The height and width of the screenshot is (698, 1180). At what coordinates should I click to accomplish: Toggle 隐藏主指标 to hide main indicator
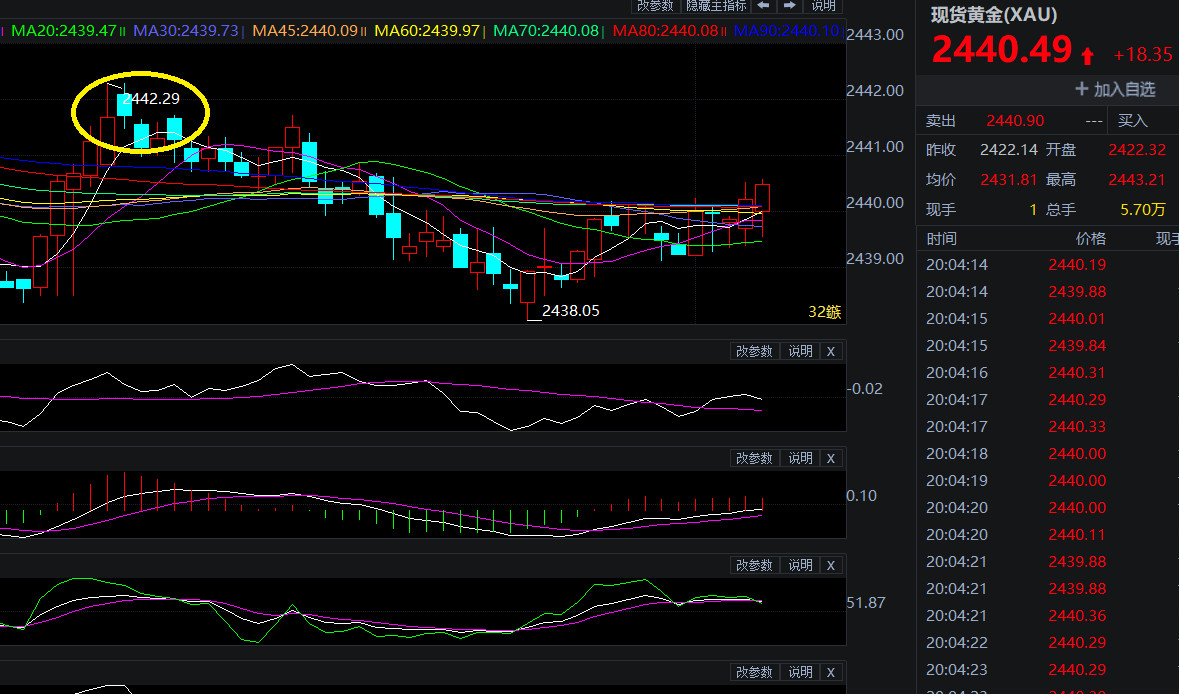(715, 6)
